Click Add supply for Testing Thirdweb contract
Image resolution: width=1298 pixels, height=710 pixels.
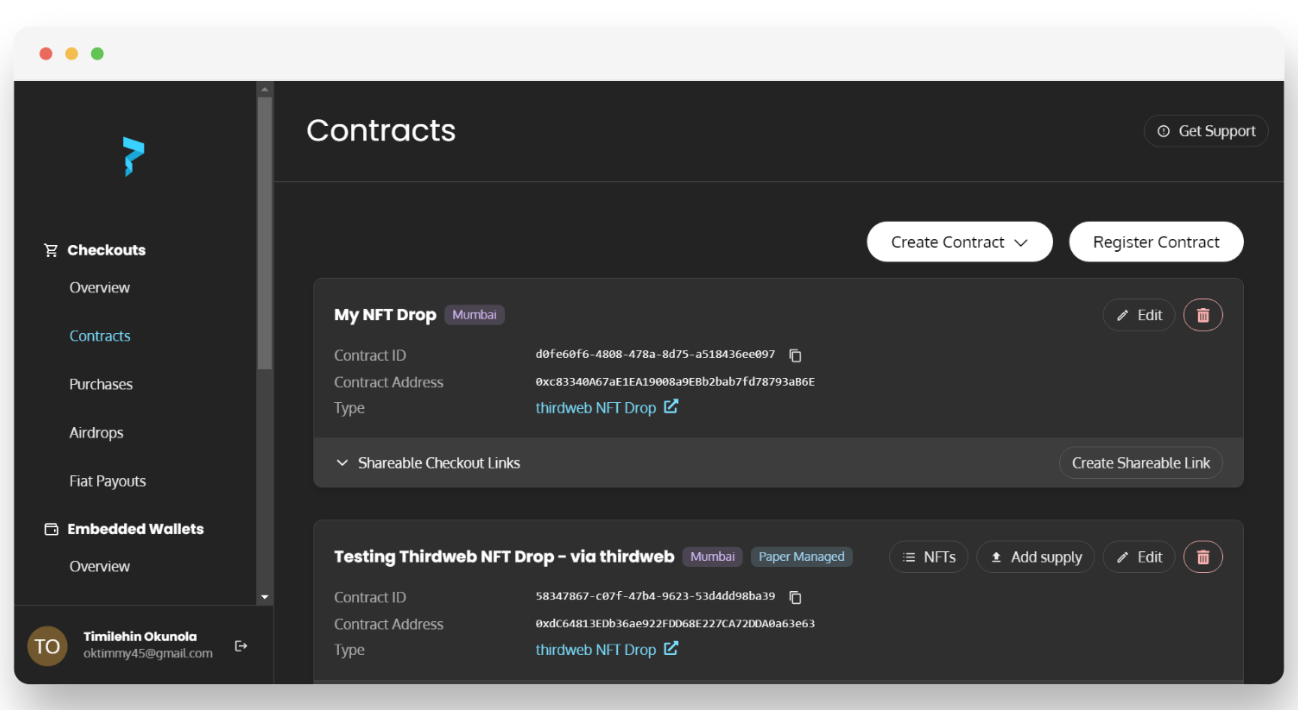[x=1035, y=557]
